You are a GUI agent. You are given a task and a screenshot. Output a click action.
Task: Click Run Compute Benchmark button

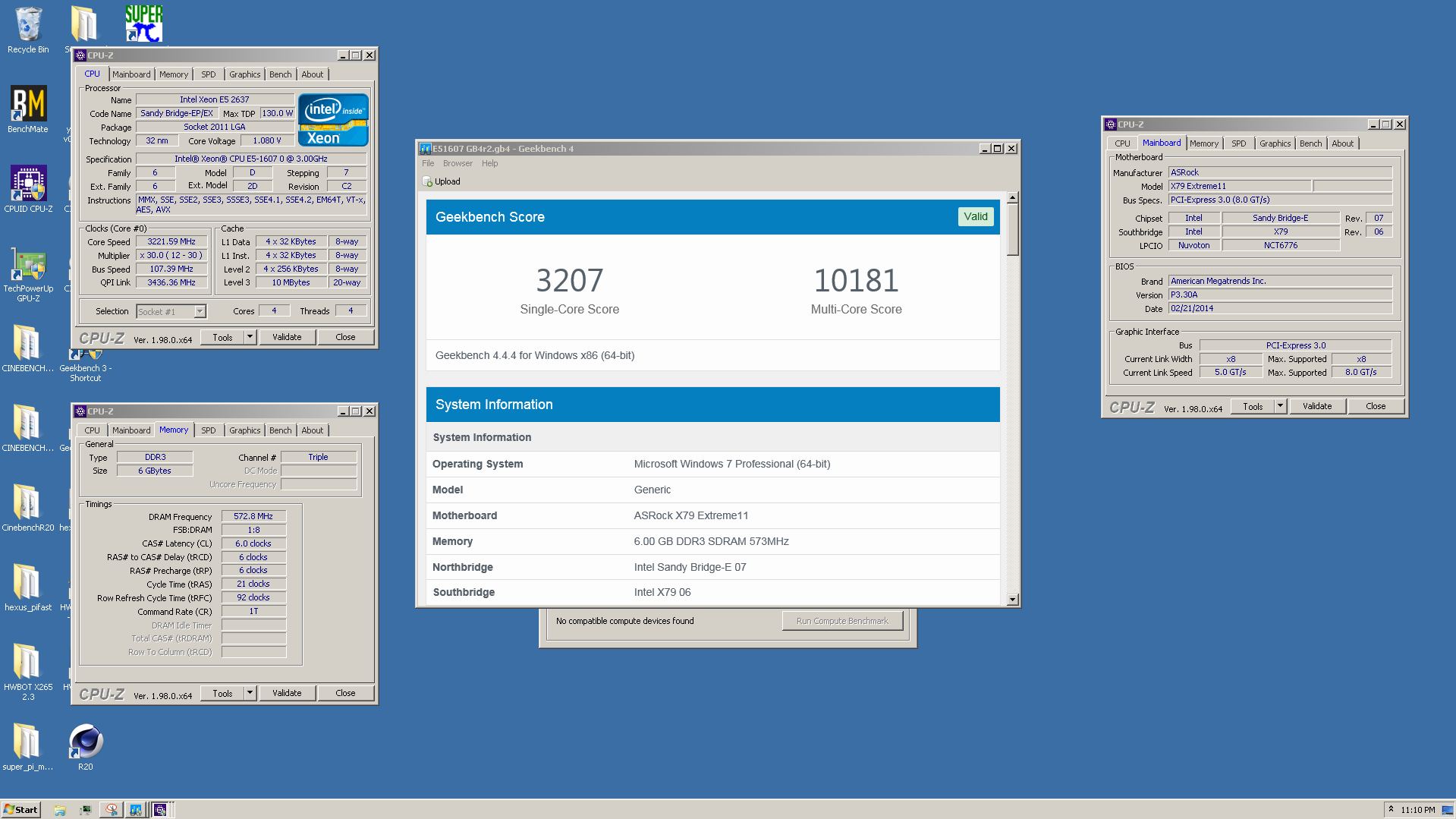[842, 621]
